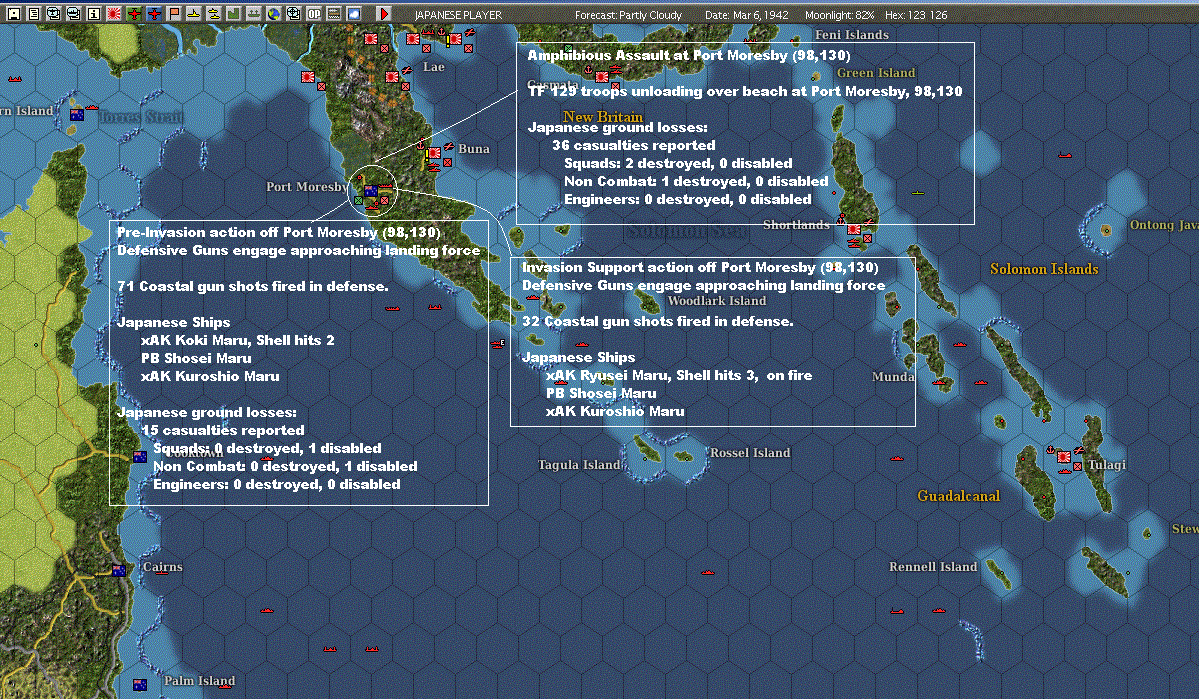Click the 'Munda' map label

893,376
